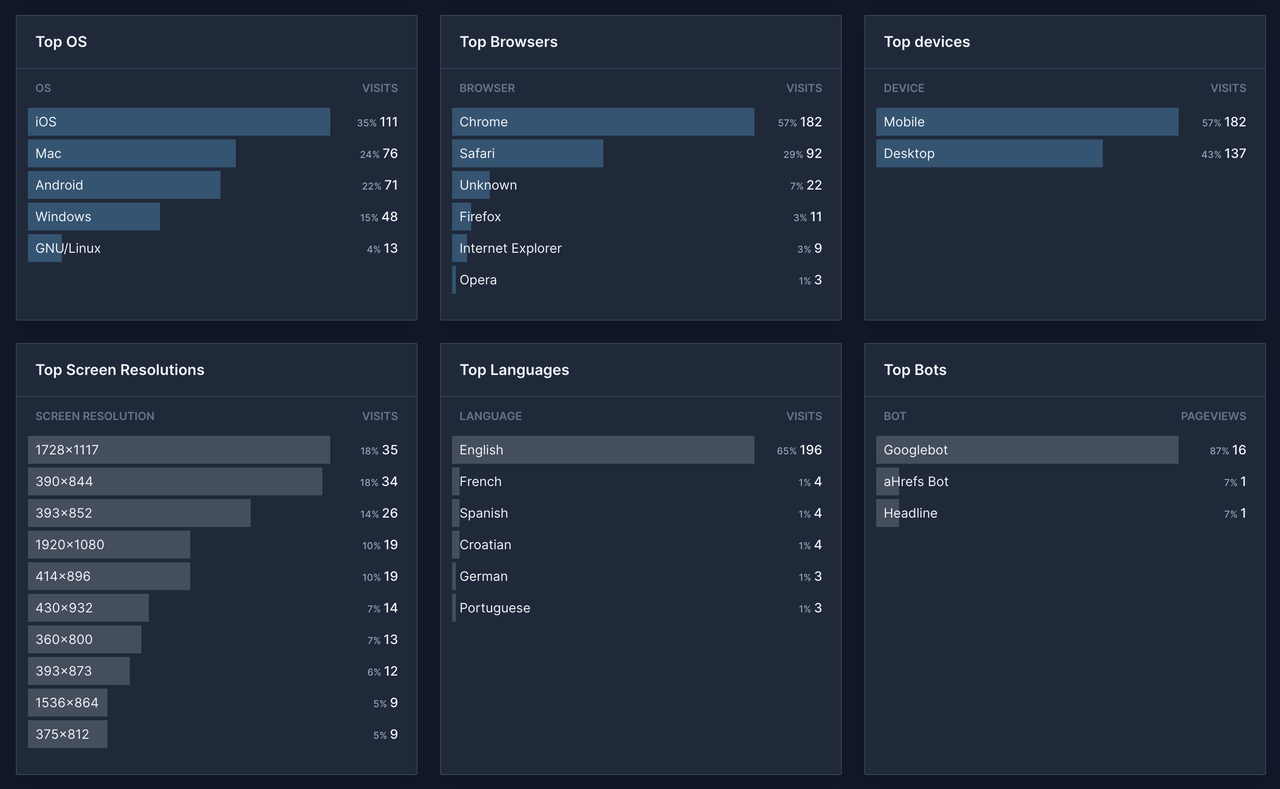This screenshot has height=789, width=1280.
Task: Sort Top OS by VISITS column
Action: [380, 87]
